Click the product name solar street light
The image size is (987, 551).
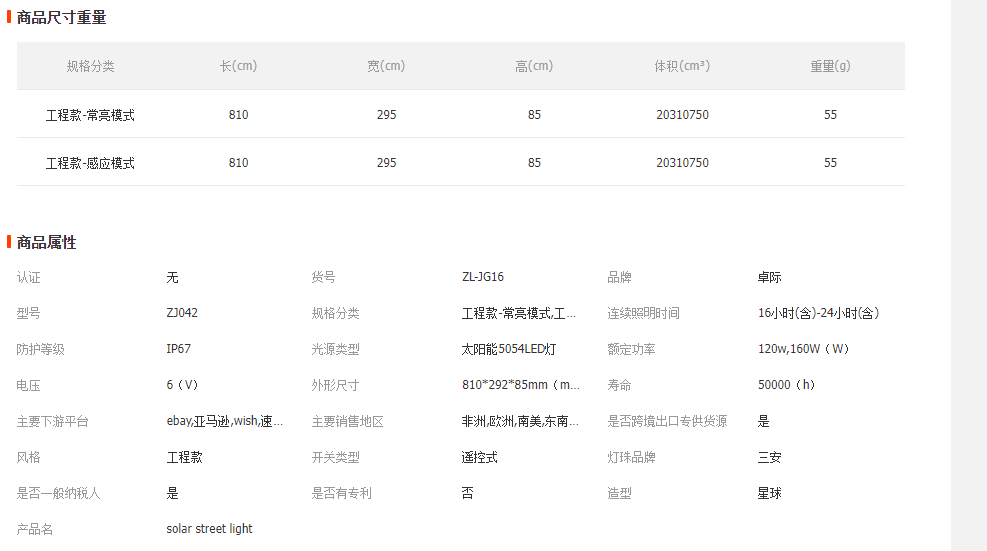pos(209,529)
